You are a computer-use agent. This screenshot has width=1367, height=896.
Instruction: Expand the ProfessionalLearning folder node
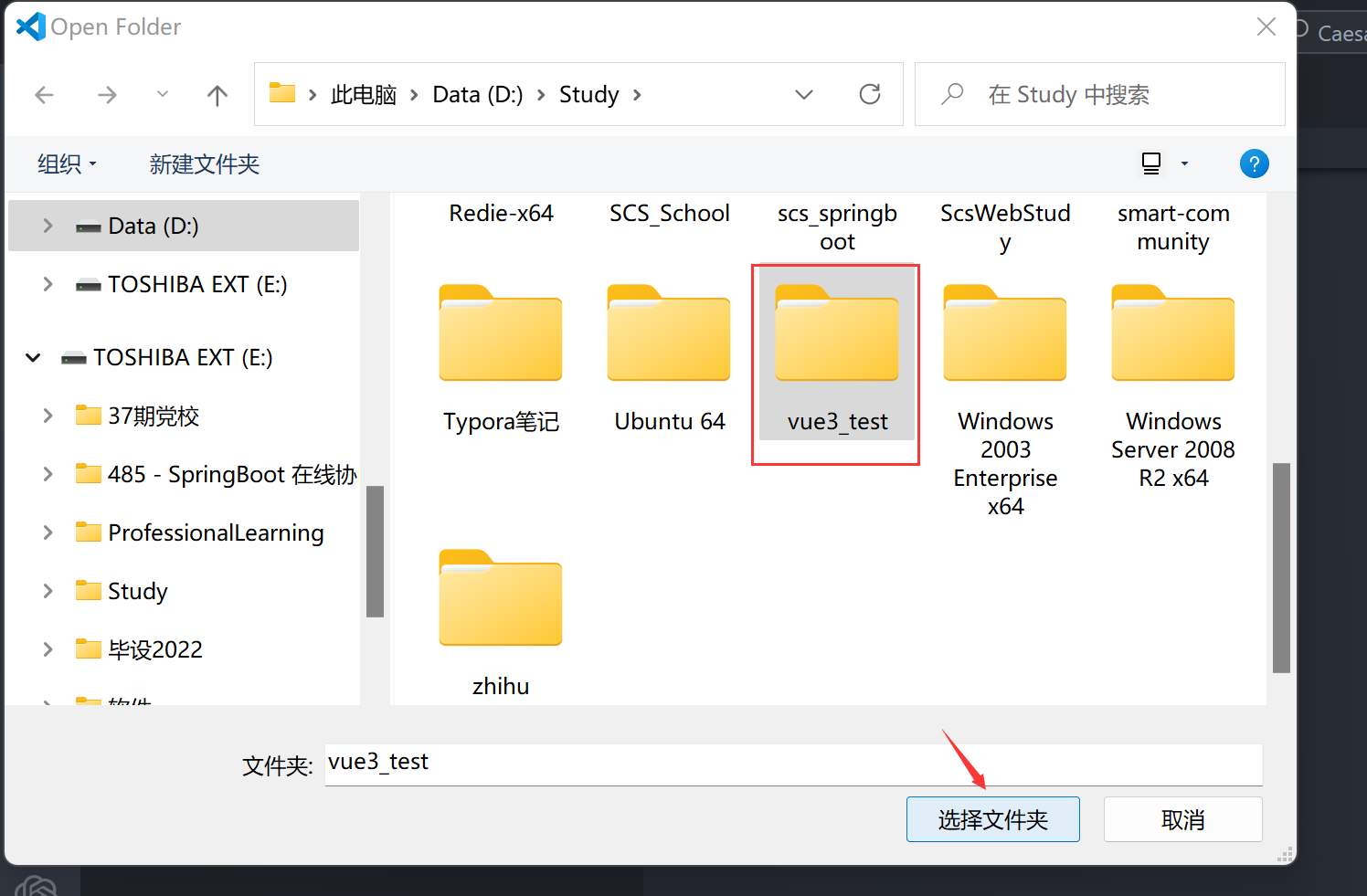coord(48,532)
